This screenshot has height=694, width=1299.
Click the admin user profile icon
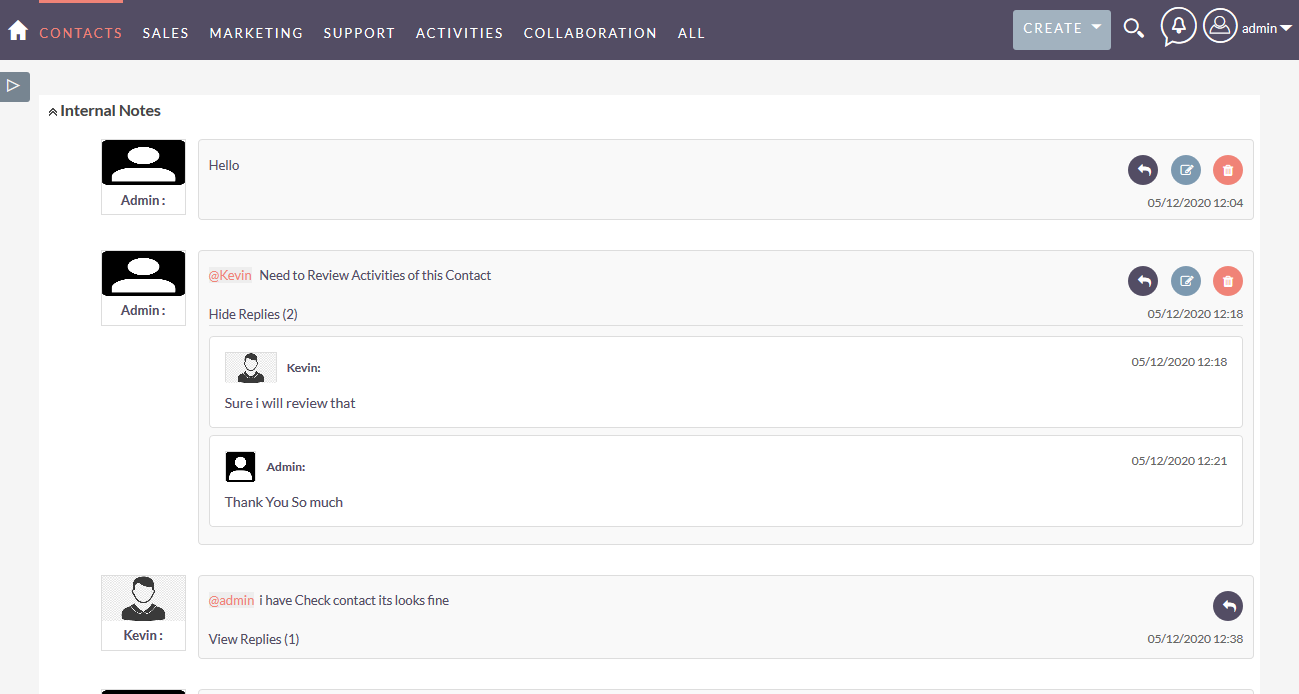(x=1220, y=26)
